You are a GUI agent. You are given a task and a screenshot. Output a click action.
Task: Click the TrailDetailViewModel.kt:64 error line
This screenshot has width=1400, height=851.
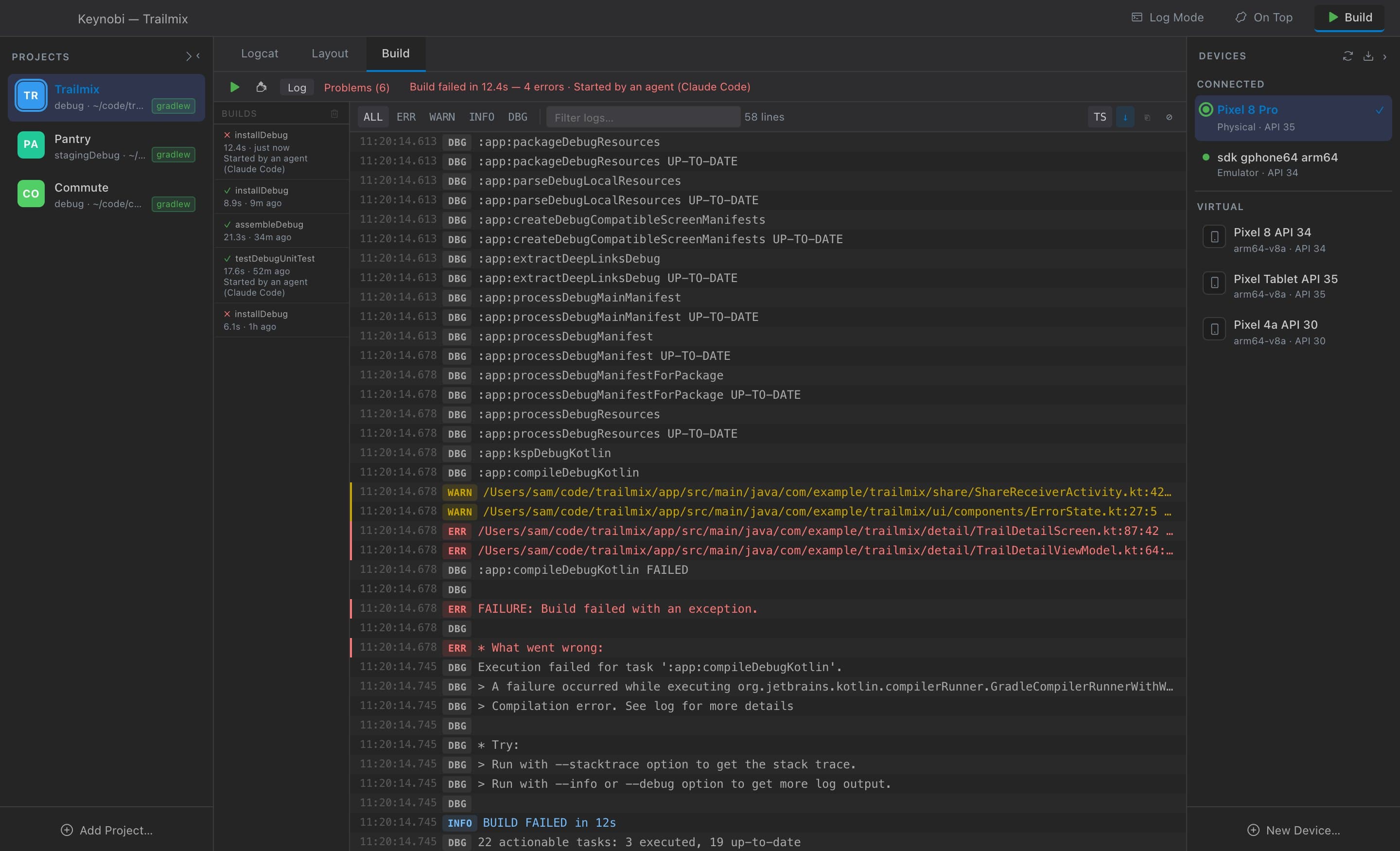coord(768,550)
